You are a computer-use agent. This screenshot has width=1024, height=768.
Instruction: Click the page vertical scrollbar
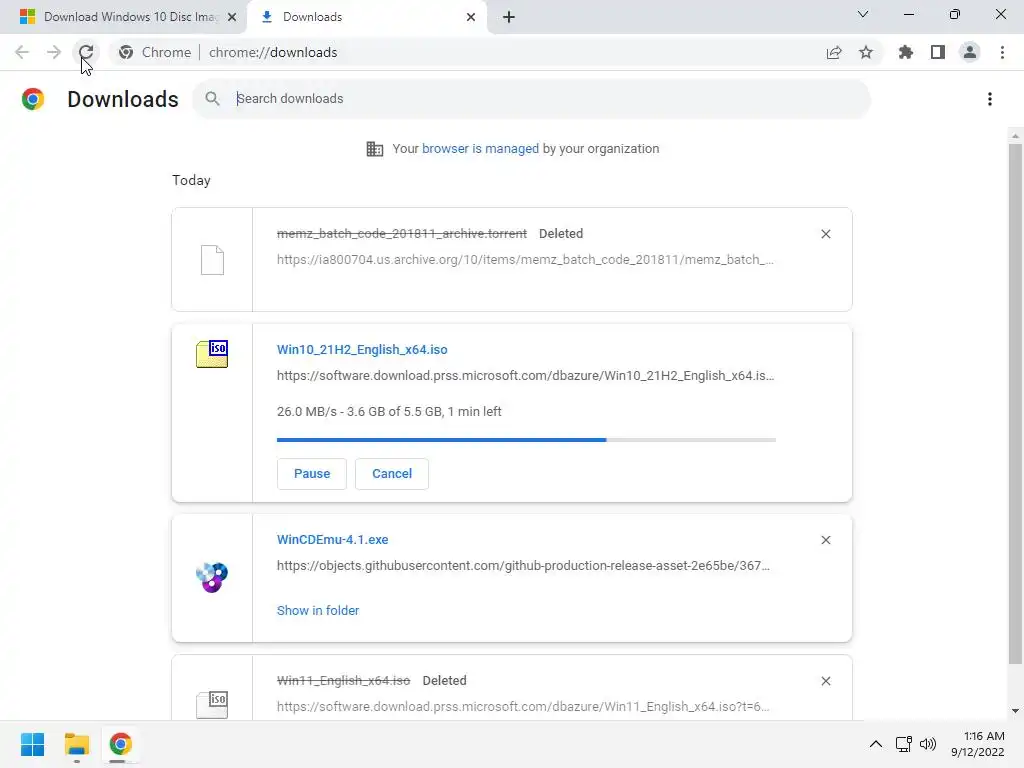pos(1015,404)
